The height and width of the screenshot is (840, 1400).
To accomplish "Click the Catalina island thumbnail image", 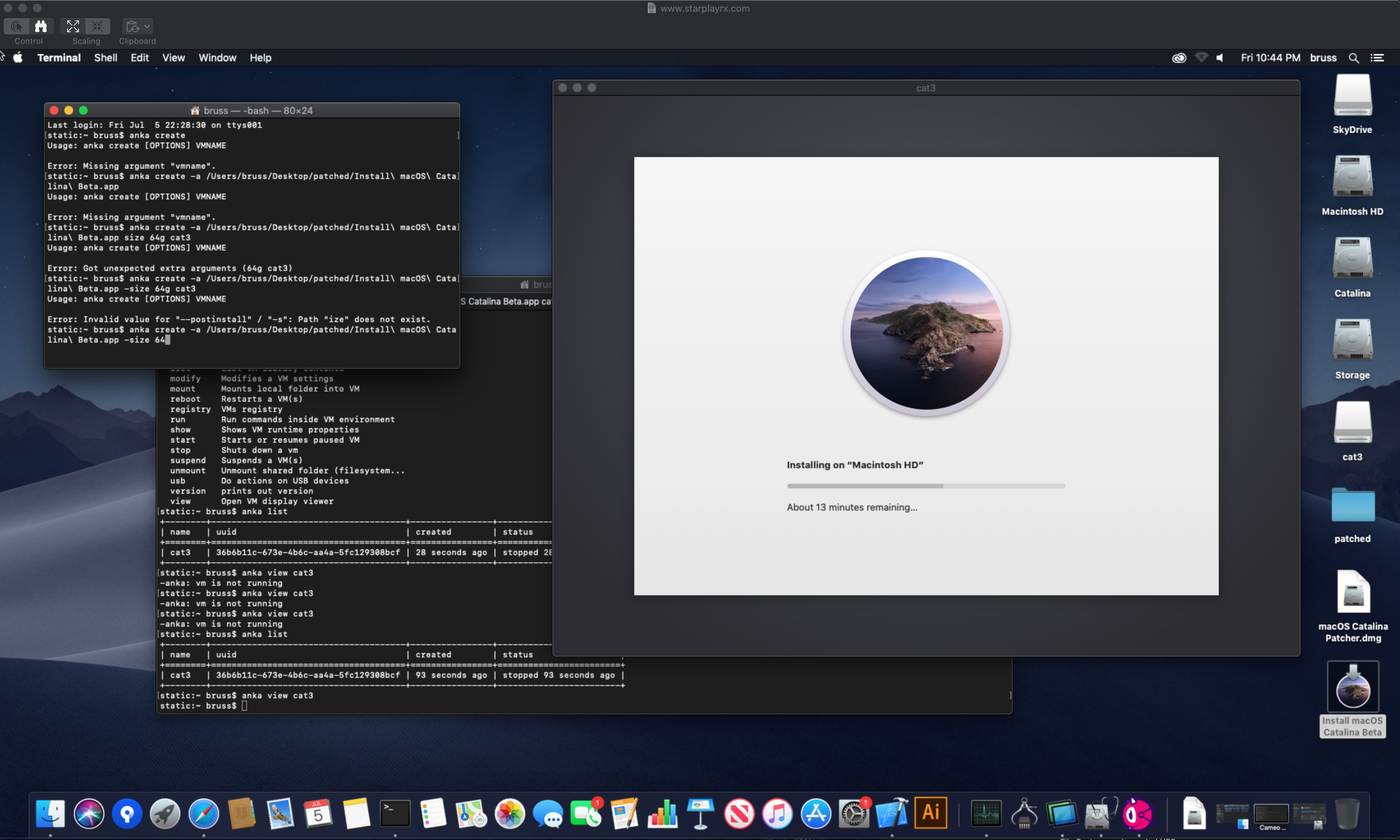I will click(926, 333).
